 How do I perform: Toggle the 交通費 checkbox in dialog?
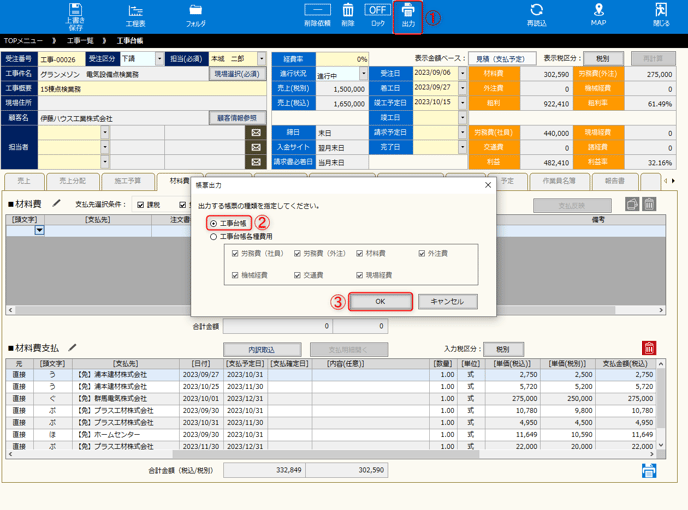click(x=297, y=275)
